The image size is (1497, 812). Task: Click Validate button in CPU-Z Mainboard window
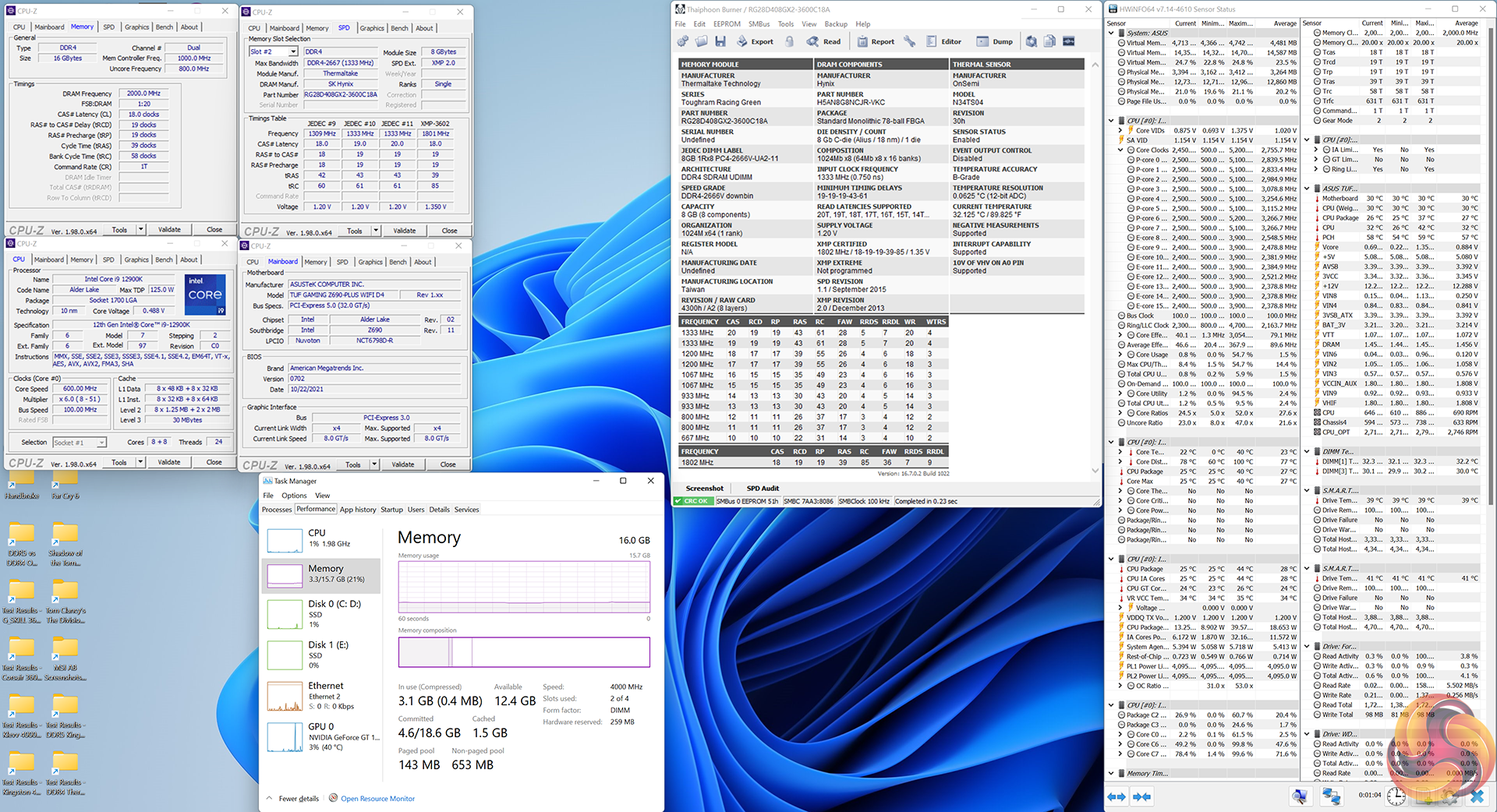pos(403,464)
